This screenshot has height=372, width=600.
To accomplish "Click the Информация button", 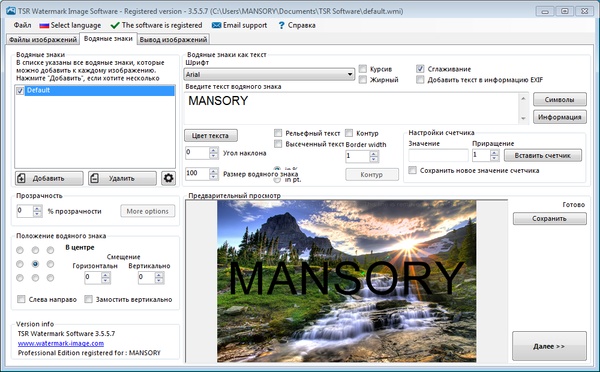I will tap(559, 117).
